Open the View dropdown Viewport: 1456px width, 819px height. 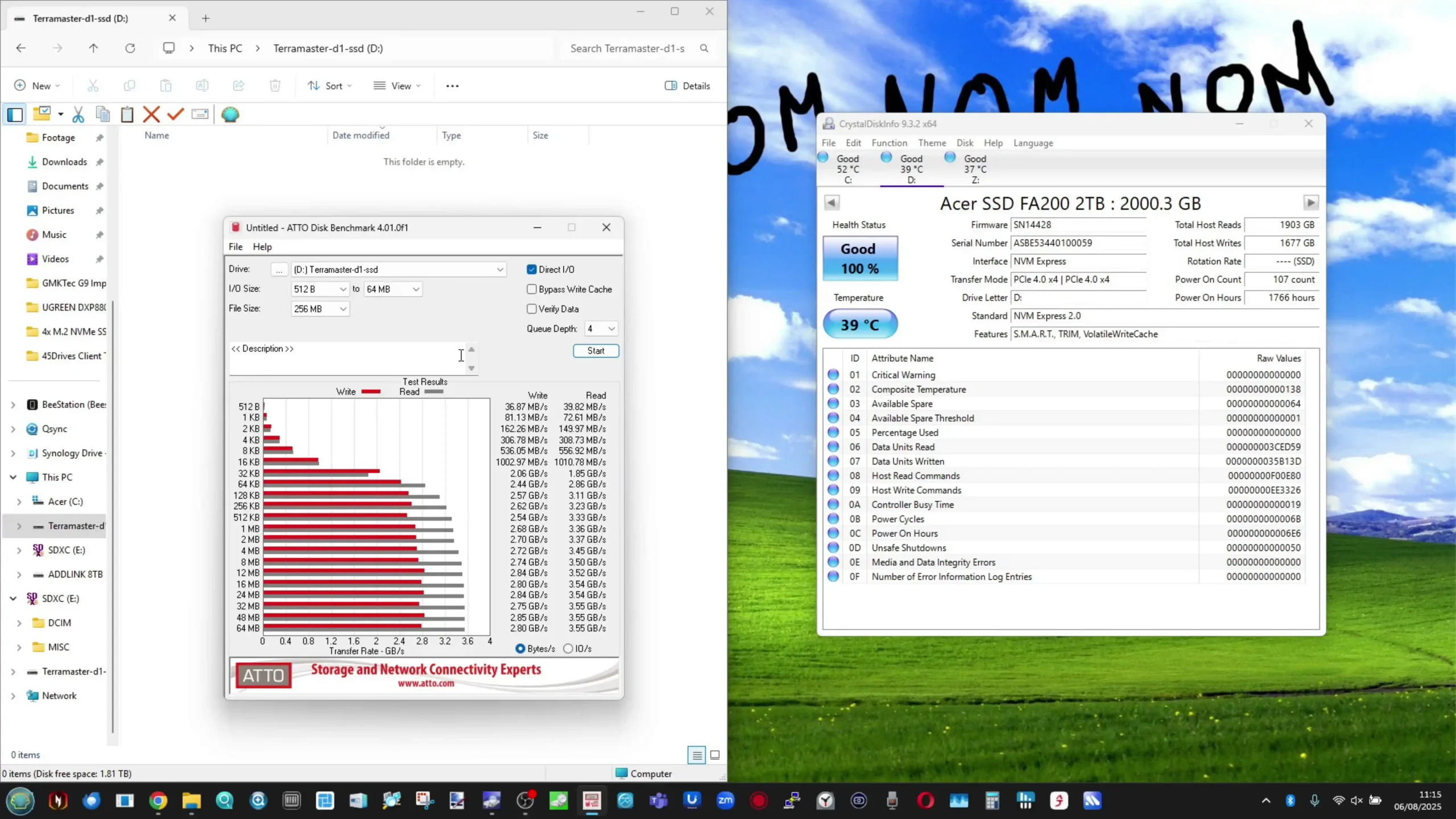[397, 86]
